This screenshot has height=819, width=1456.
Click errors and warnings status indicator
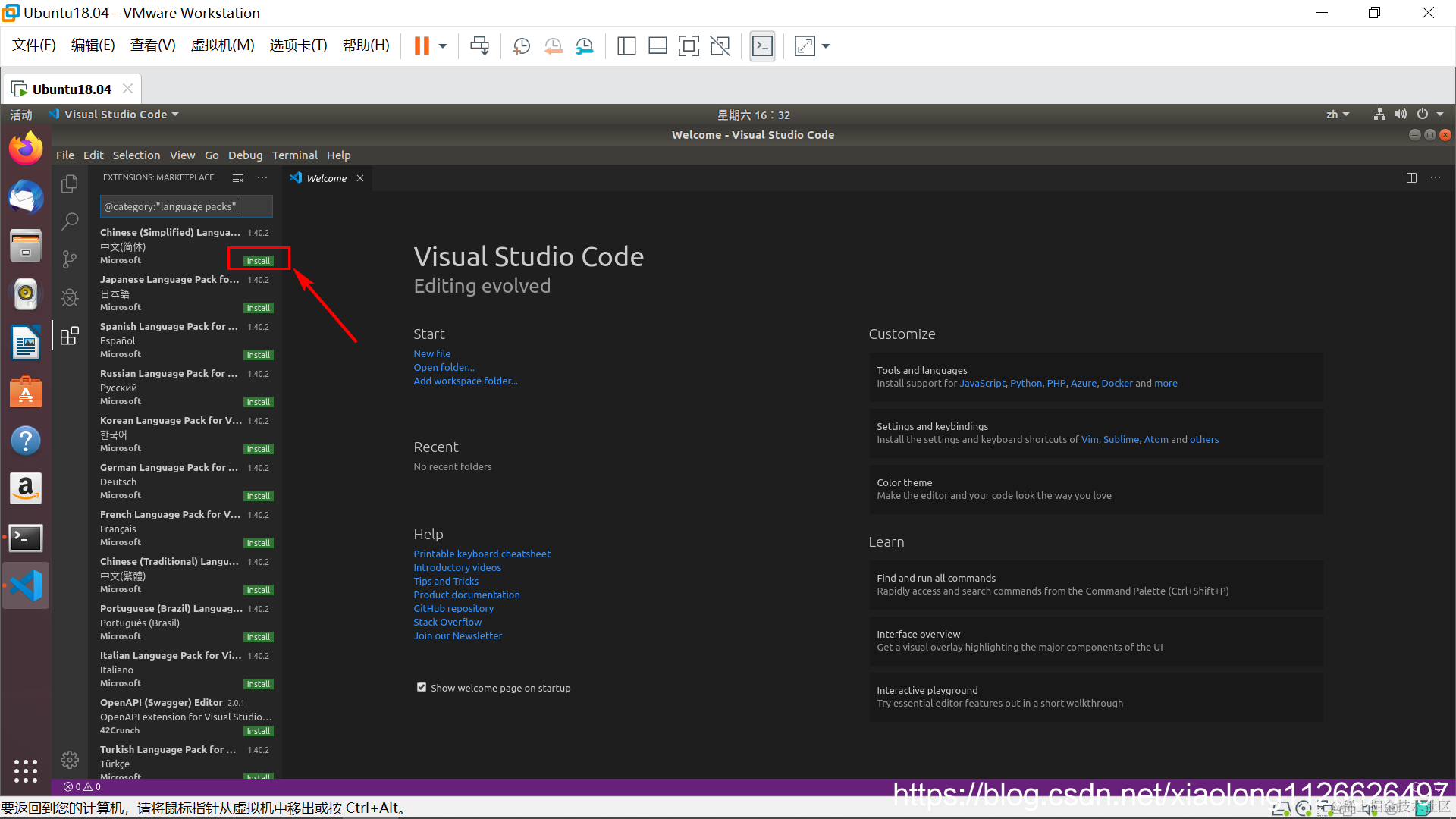click(82, 787)
